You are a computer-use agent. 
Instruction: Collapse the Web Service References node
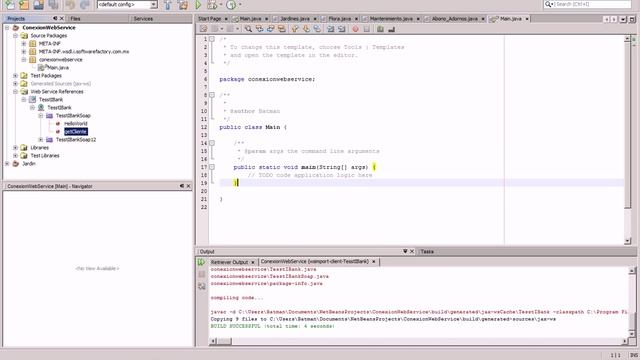(16, 91)
